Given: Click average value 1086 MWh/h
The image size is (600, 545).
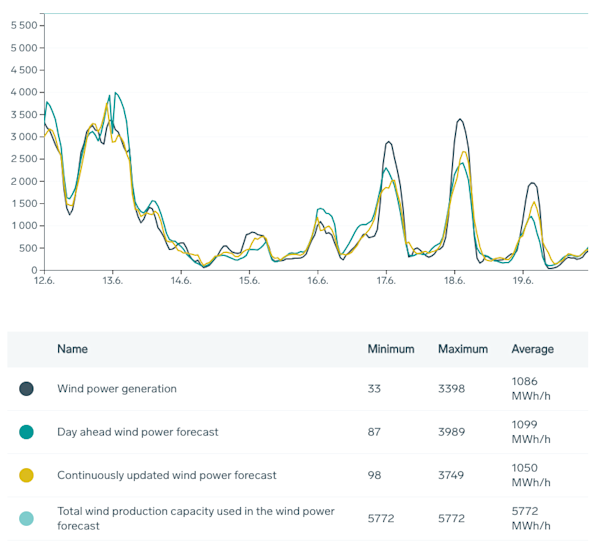Looking at the screenshot, I should coord(531,389).
